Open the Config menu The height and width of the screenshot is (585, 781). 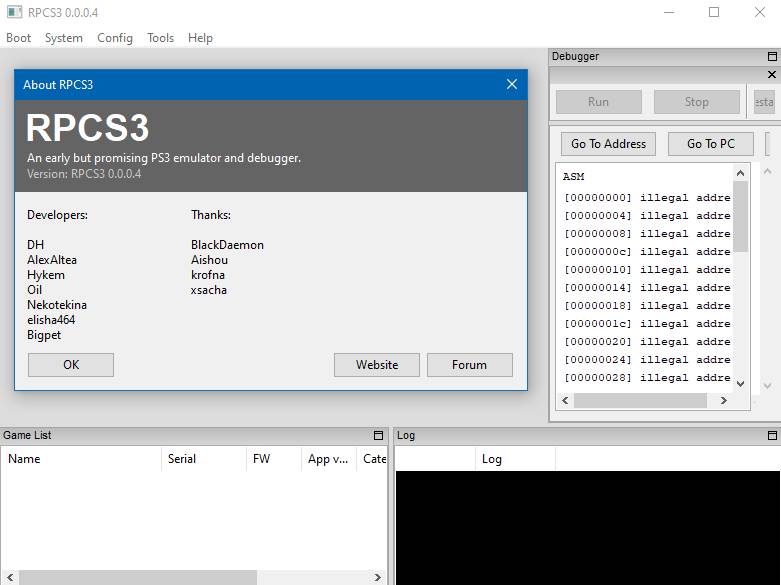tap(115, 38)
